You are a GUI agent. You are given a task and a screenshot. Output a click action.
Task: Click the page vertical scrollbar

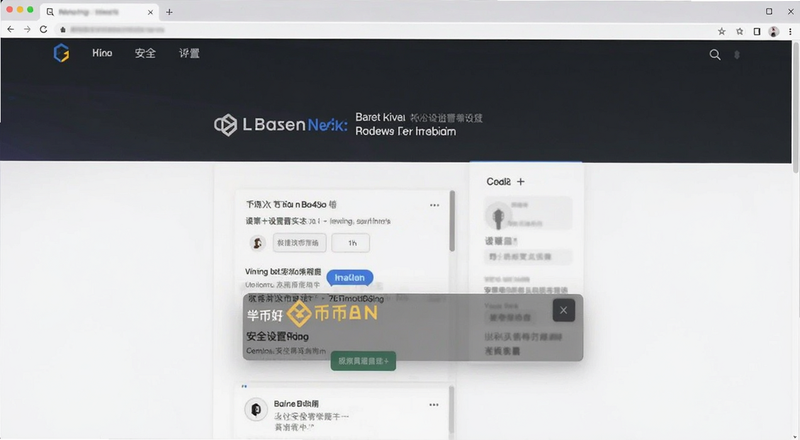(x=796, y=107)
